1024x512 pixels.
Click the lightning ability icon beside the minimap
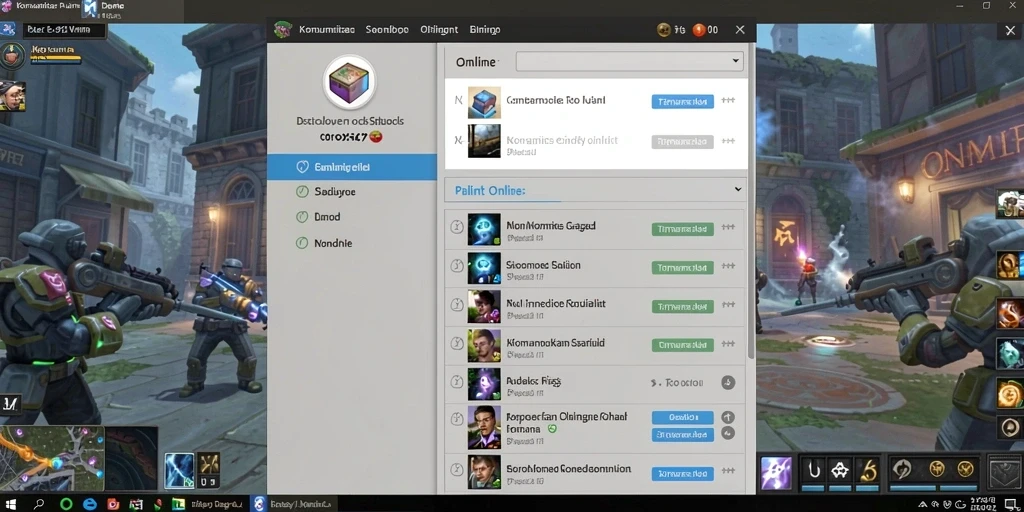(x=180, y=471)
